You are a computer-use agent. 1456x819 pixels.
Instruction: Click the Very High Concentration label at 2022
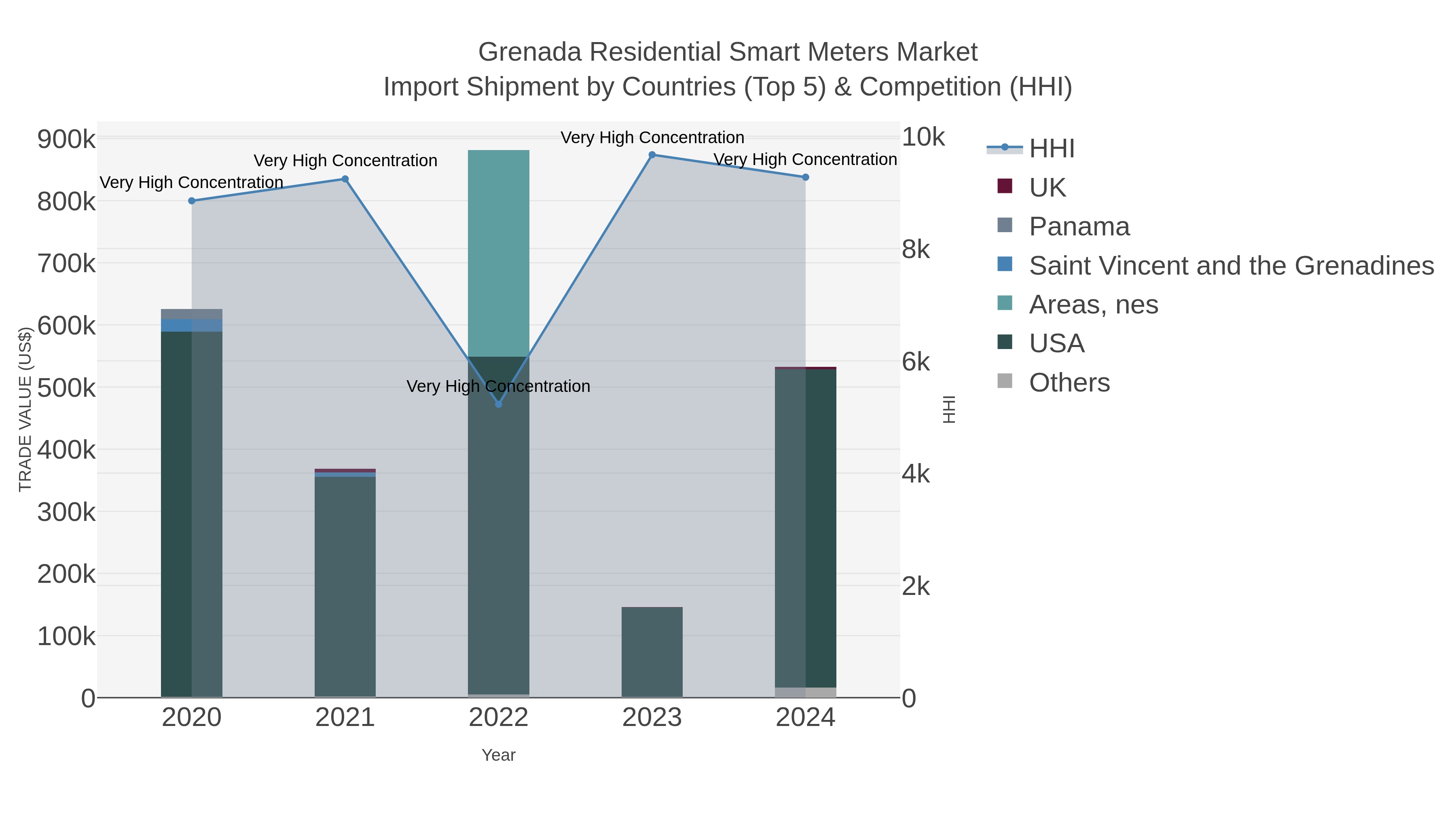click(x=499, y=386)
